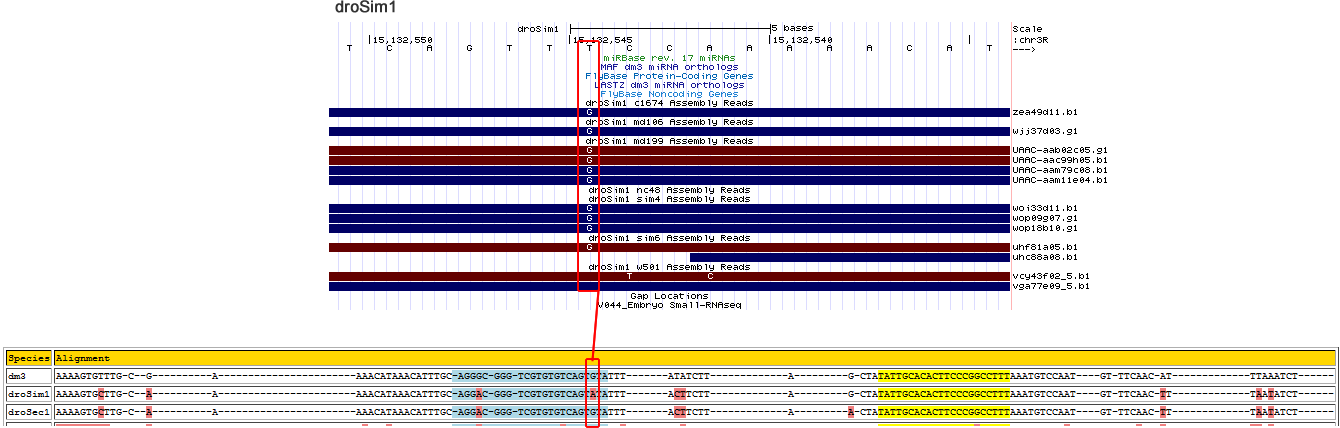Image resolution: width=1340 pixels, height=428 pixels.
Task: Click the droSim1 md199 Assembly Reads title
Action: 669,141
